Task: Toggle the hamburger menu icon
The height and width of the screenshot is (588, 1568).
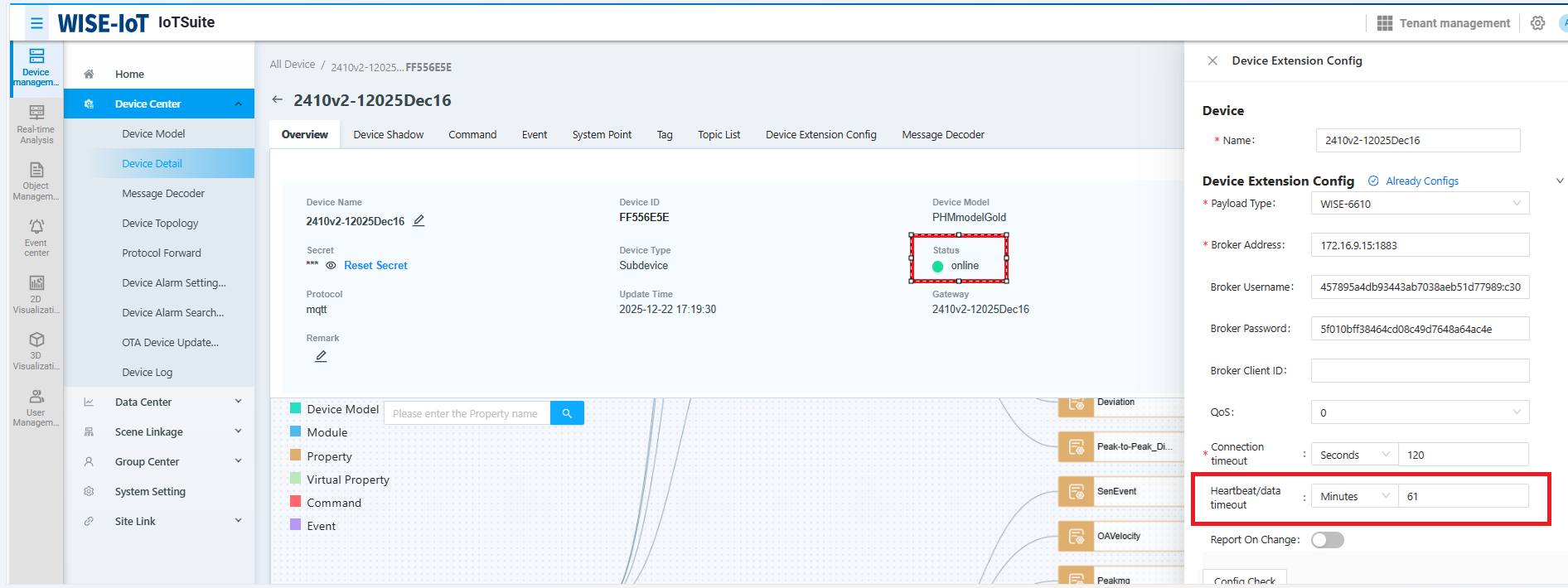Action: point(36,23)
